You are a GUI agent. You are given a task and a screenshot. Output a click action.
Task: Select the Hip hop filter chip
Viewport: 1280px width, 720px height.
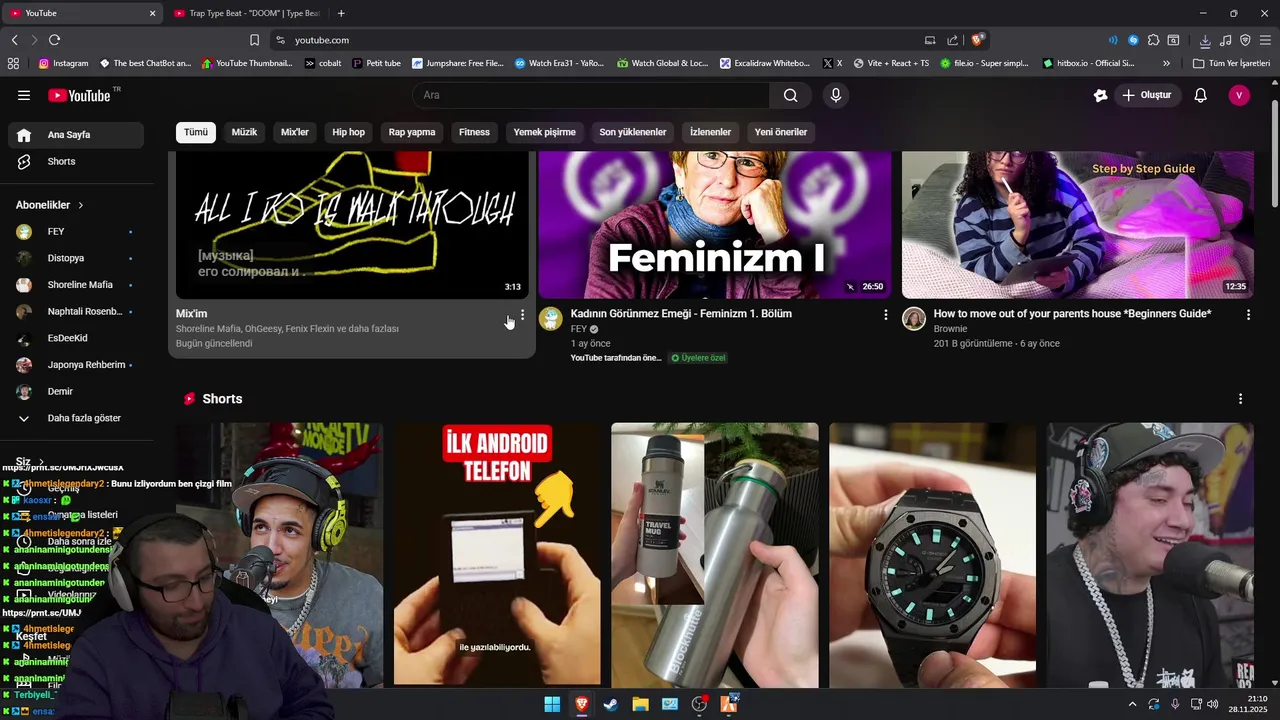tap(349, 132)
